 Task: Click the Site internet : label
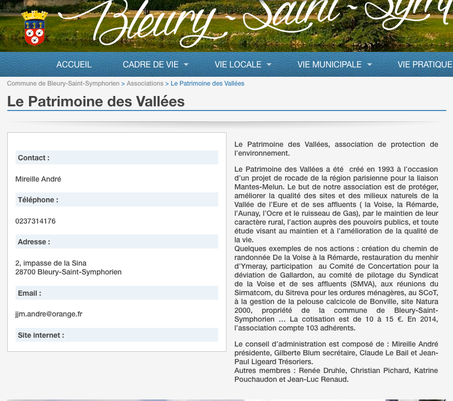[x=41, y=335]
